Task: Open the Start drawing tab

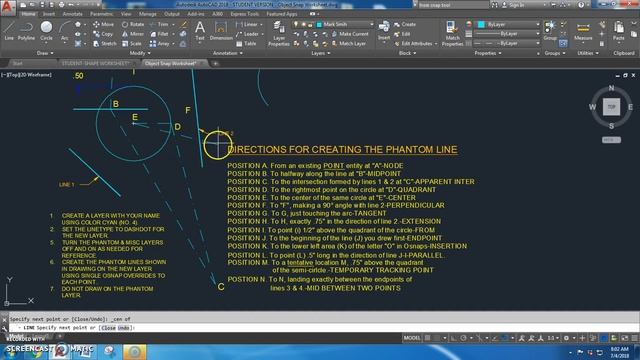Action: pyautogui.click(x=18, y=63)
